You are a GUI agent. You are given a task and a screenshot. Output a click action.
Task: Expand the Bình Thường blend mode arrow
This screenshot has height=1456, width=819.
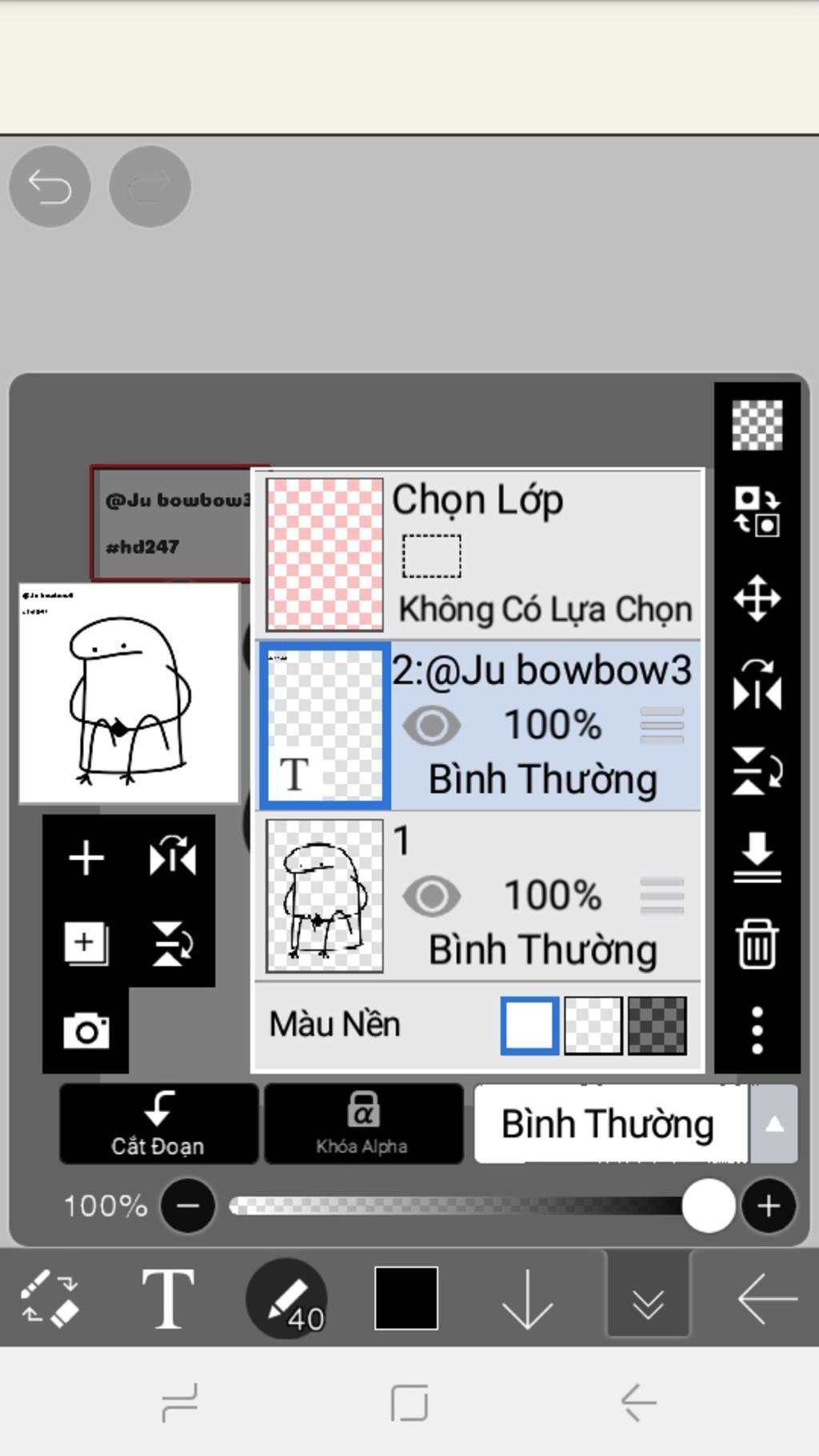(x=773, y=1124)
